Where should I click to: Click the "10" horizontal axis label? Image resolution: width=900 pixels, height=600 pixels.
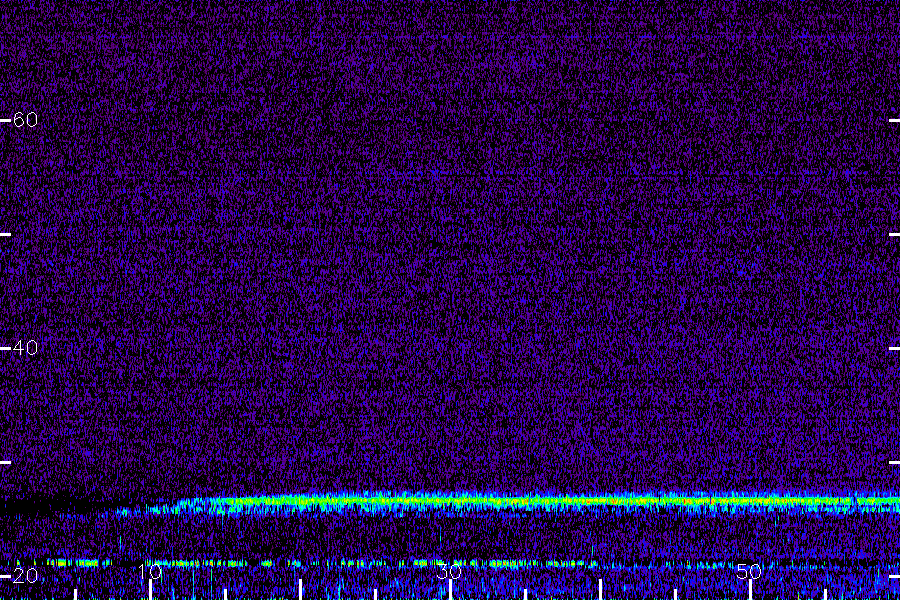(x=150, y=571)
